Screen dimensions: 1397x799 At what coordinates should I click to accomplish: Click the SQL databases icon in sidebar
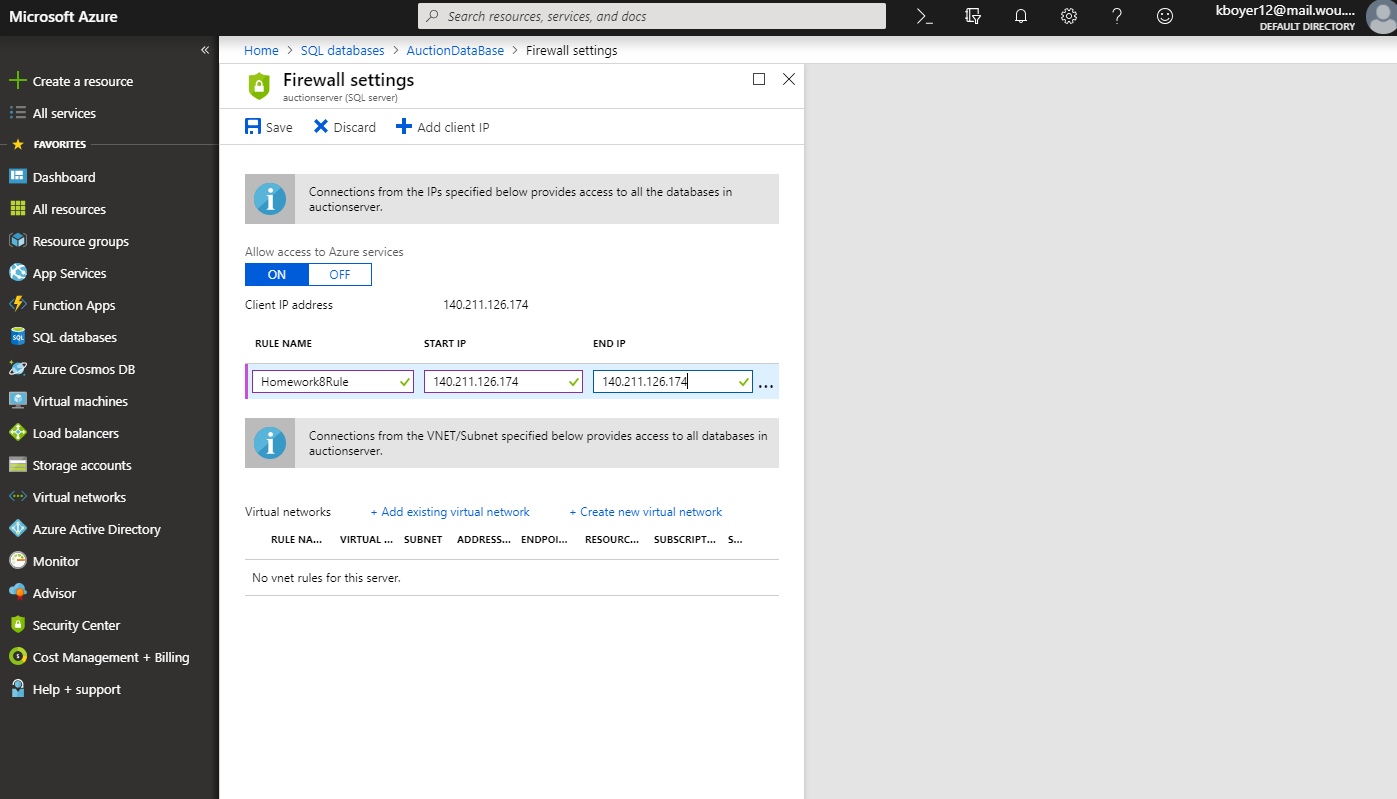coord(17,337)
